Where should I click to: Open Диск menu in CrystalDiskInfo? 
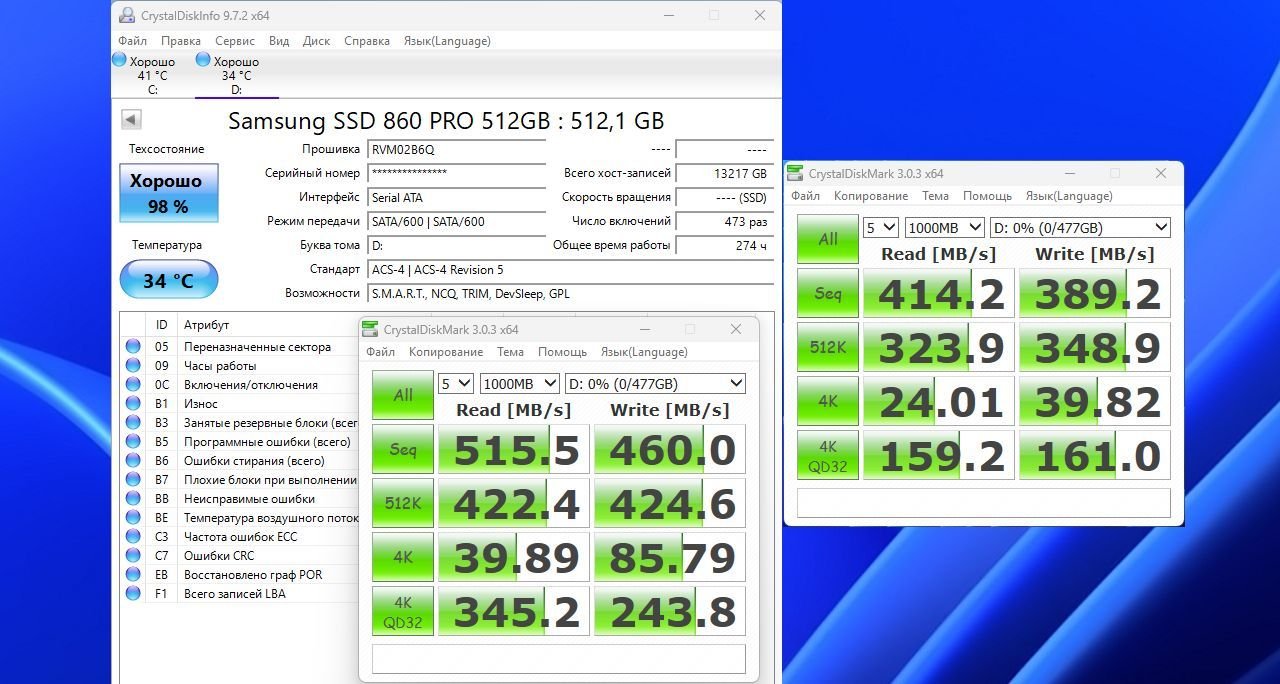click(316, 41)
